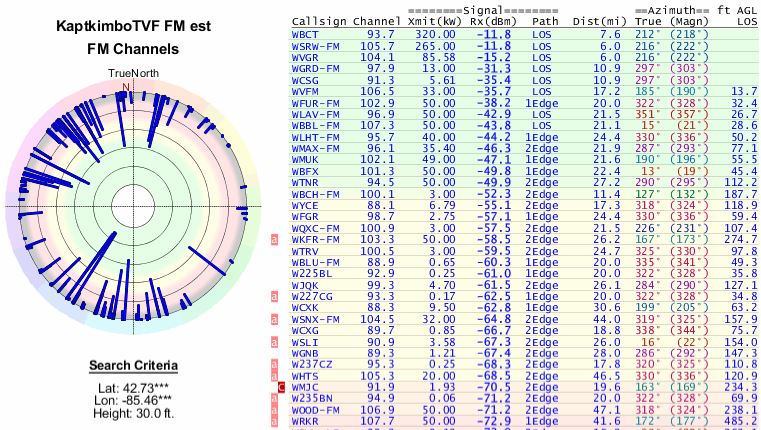This screenshot has width=761, height=430.
Task: Click the 'a' badge beside WOOD-FM
Action: (x=274, y=408)
